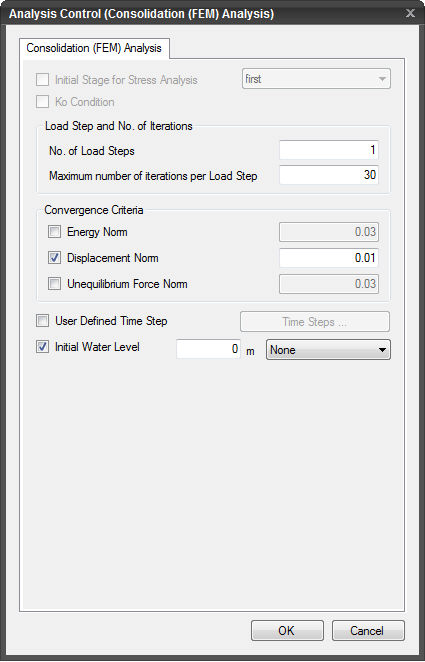The image size is (425, 662).
Task: Tick the User Defined Time Step checkbox
Action: [43, 321]
